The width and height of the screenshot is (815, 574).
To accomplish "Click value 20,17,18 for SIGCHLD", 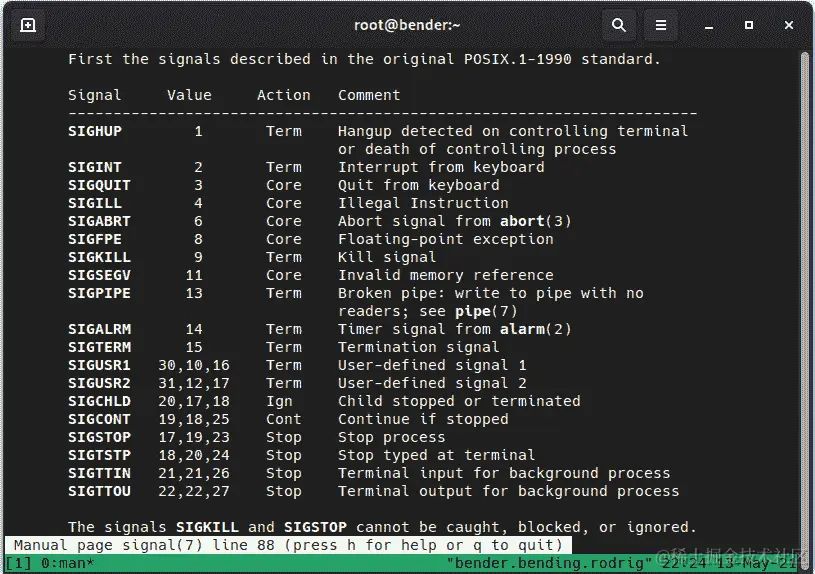I will pos(194,401).
